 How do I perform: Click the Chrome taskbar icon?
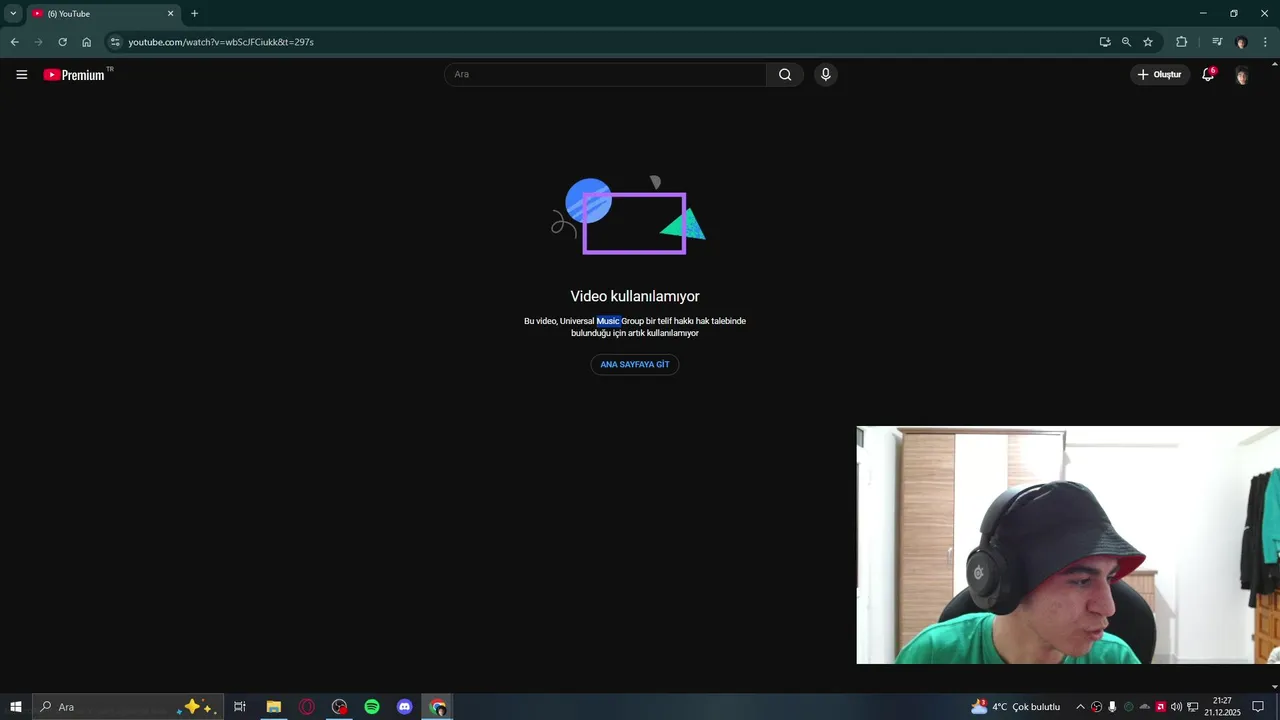click(x=438, y=707)
